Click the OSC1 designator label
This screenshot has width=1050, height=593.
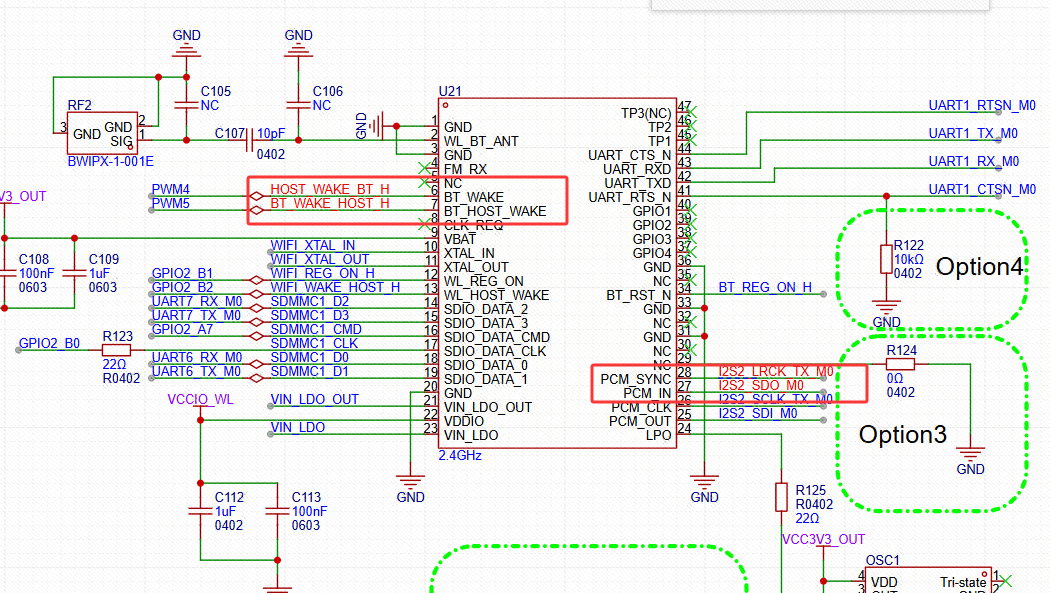[883, 560]
